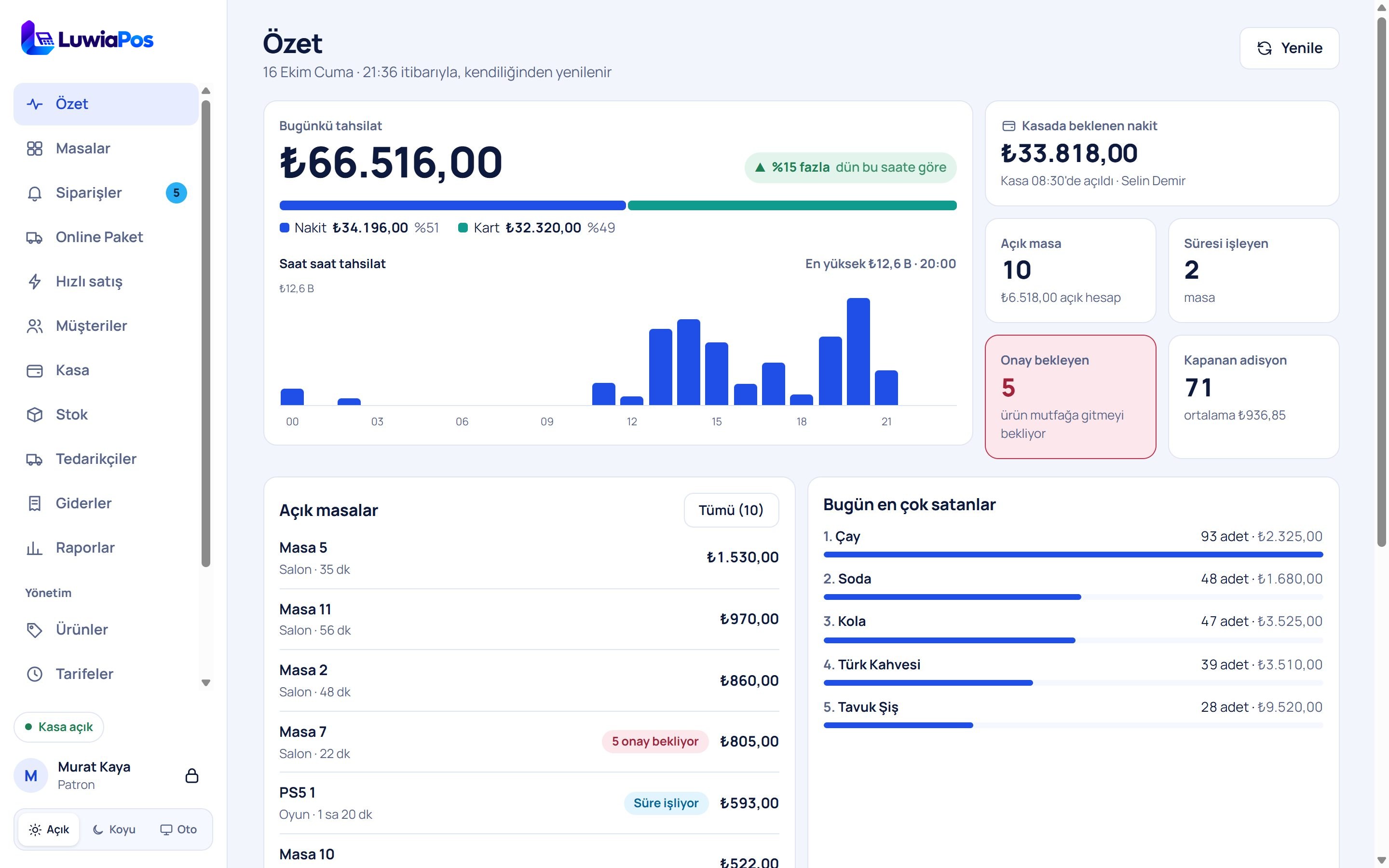This screenshot has width=1389, height=868.
Task: Open the Tarifeler management page
Action: (x=106, y=674)
